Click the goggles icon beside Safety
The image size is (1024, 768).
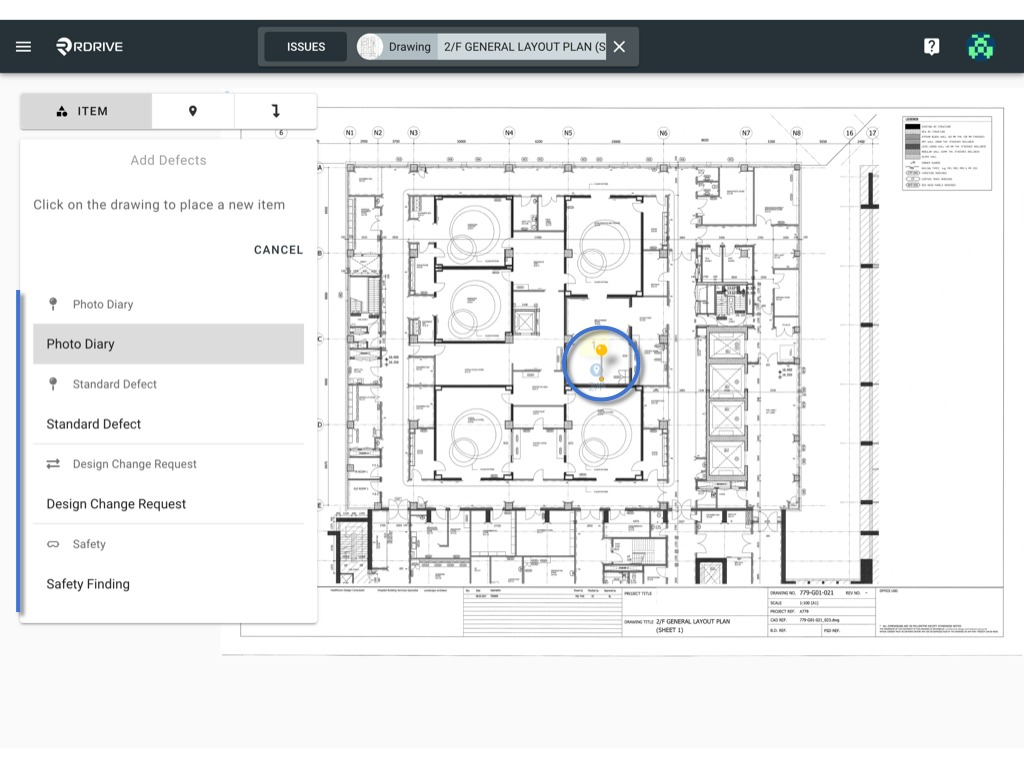pos(54,544)
